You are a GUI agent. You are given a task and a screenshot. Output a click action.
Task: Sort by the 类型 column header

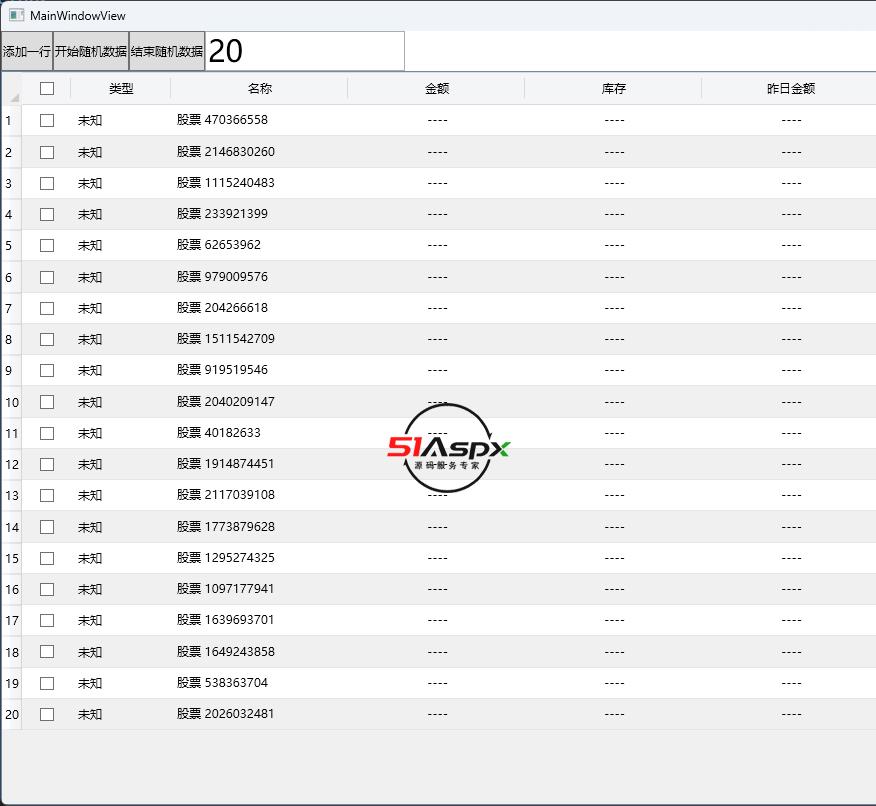121,88
